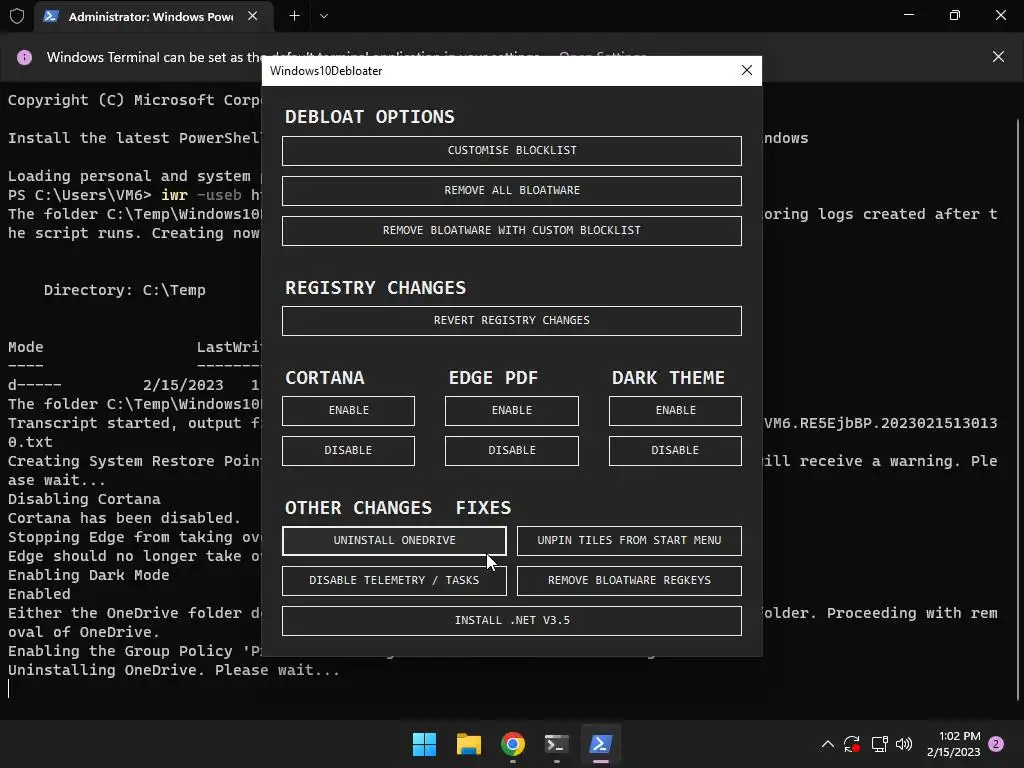
Task: Minimize the Windows Terminal window
Action: pyautogui.click(x=908, y=15)
